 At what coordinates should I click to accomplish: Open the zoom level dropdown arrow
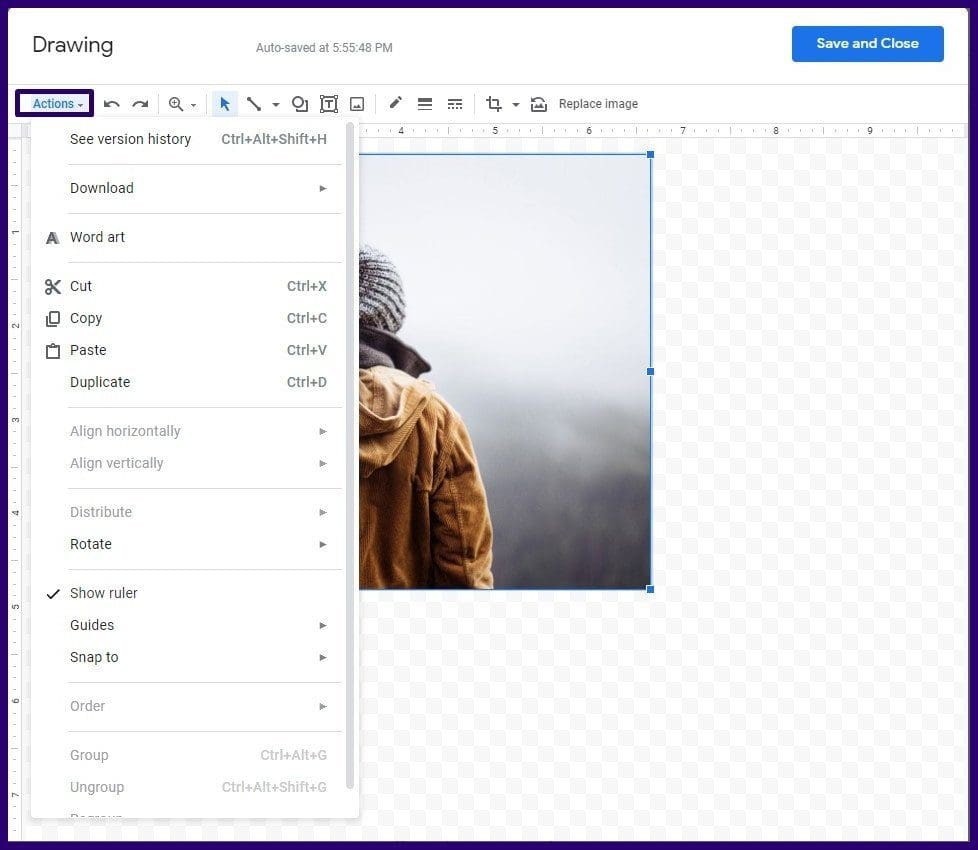click(x=193, y=105)
